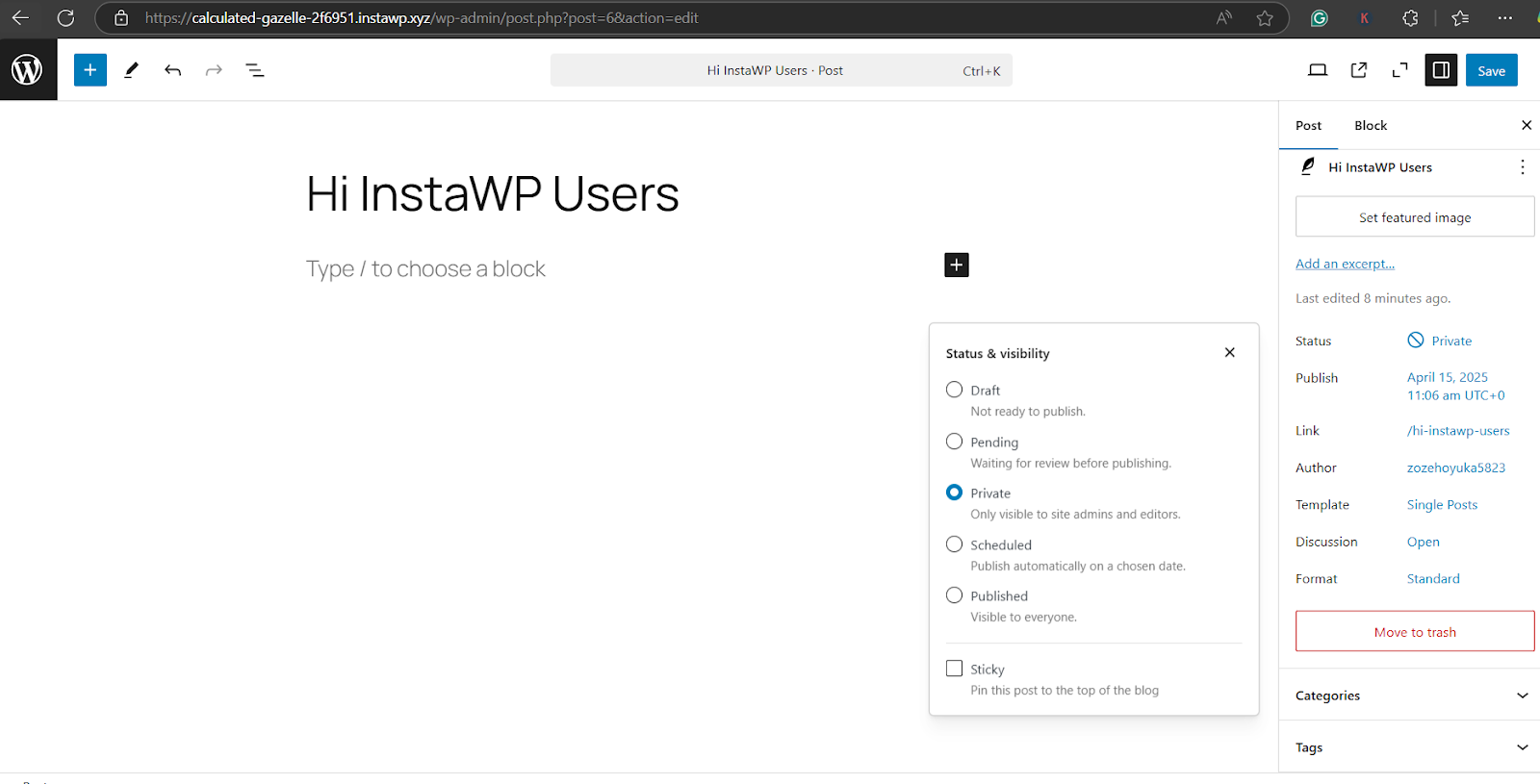Open the K extension icon
The image size is (1540, 784).
(x=1364, y=18)
